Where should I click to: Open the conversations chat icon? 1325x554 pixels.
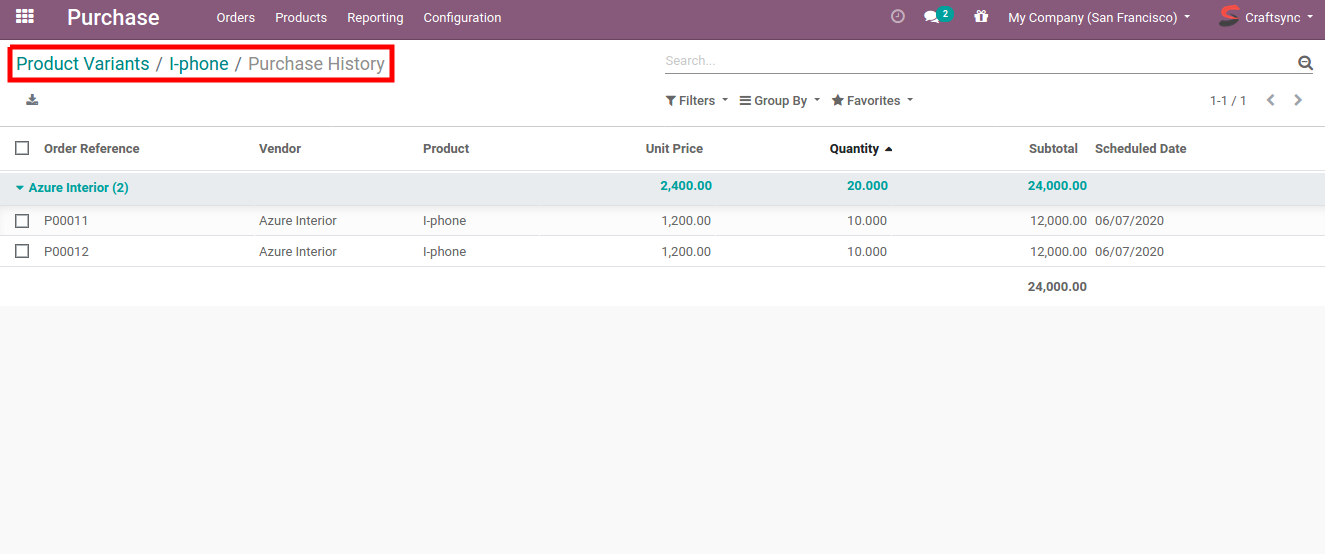[x=932, y=17]
